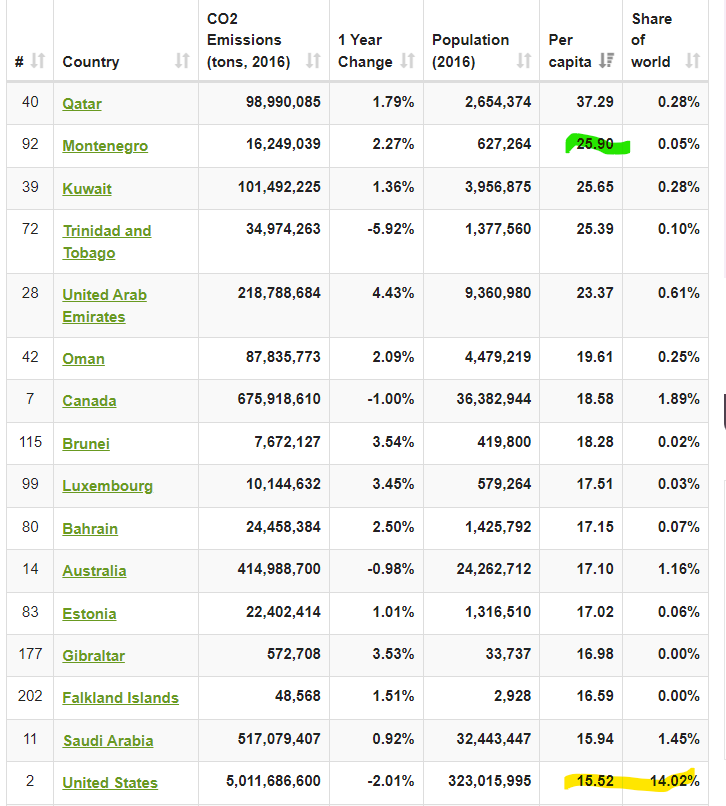Open the United Arab Emirates link
The width and height of the screenshot is (726, 806).
click(x=104, y=306)
